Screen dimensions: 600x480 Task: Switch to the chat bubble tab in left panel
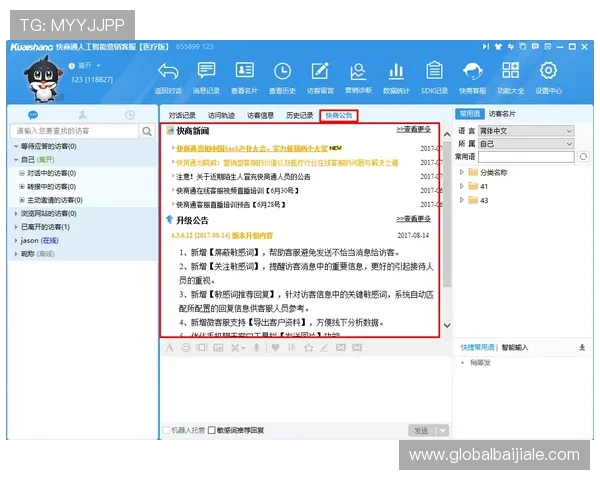pyautogui.click(x=33, y=114)
